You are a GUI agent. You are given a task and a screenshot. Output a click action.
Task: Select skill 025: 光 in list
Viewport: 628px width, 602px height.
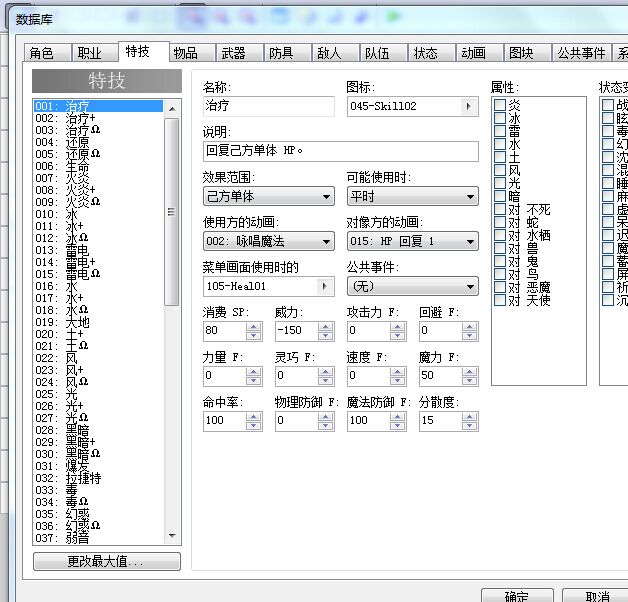tap(98, 394)
